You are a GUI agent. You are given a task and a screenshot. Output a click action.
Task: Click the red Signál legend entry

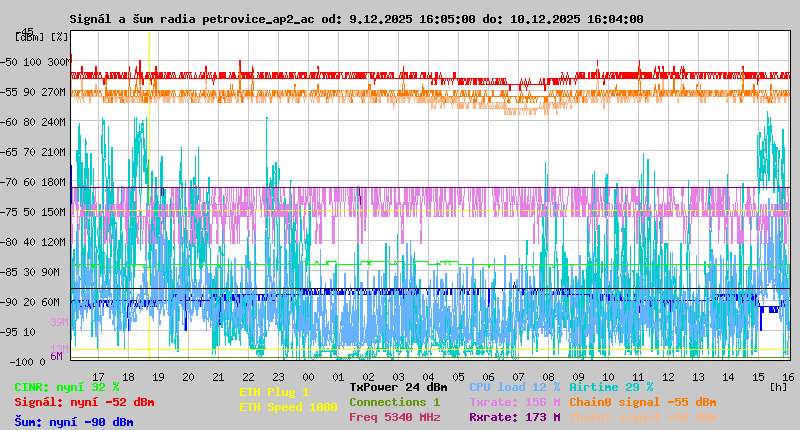tap(84, 402)
